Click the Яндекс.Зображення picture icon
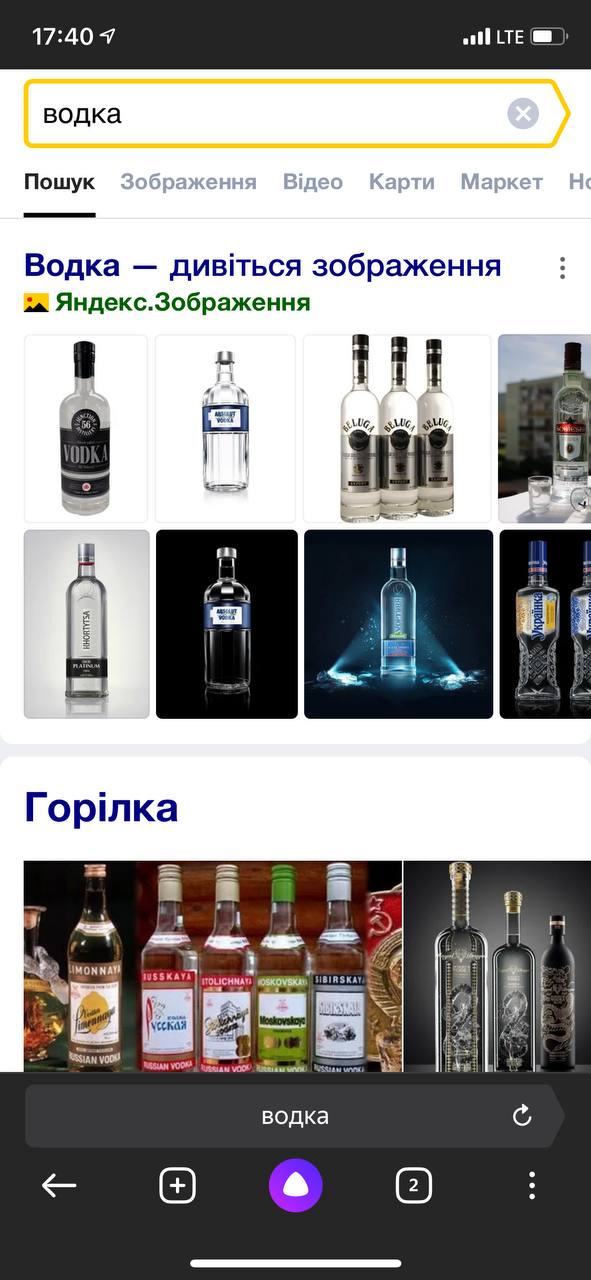The image size is (591, 1280). (x=36, y=302)
